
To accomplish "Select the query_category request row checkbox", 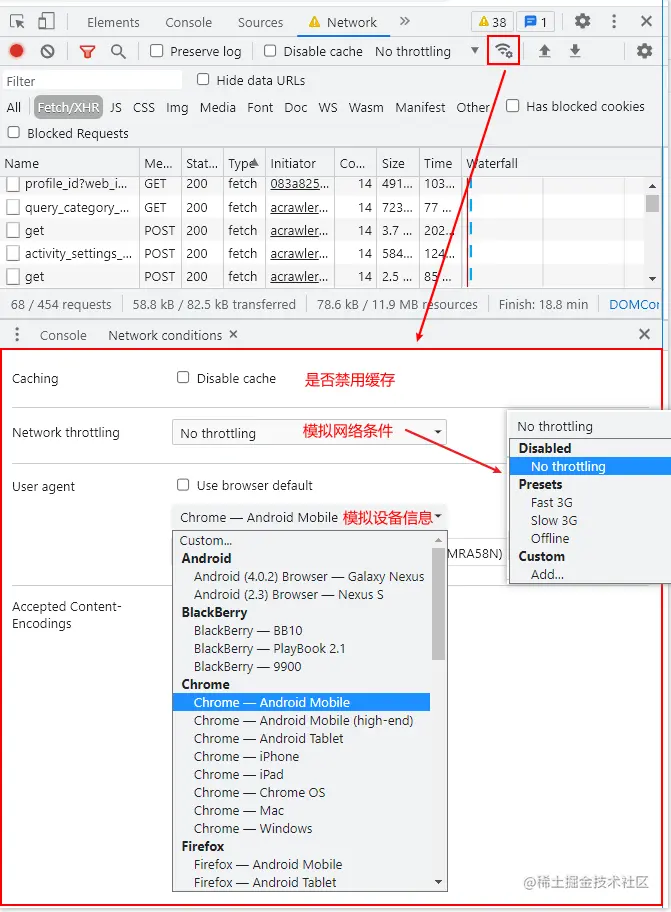I will (x=13, y=207).
